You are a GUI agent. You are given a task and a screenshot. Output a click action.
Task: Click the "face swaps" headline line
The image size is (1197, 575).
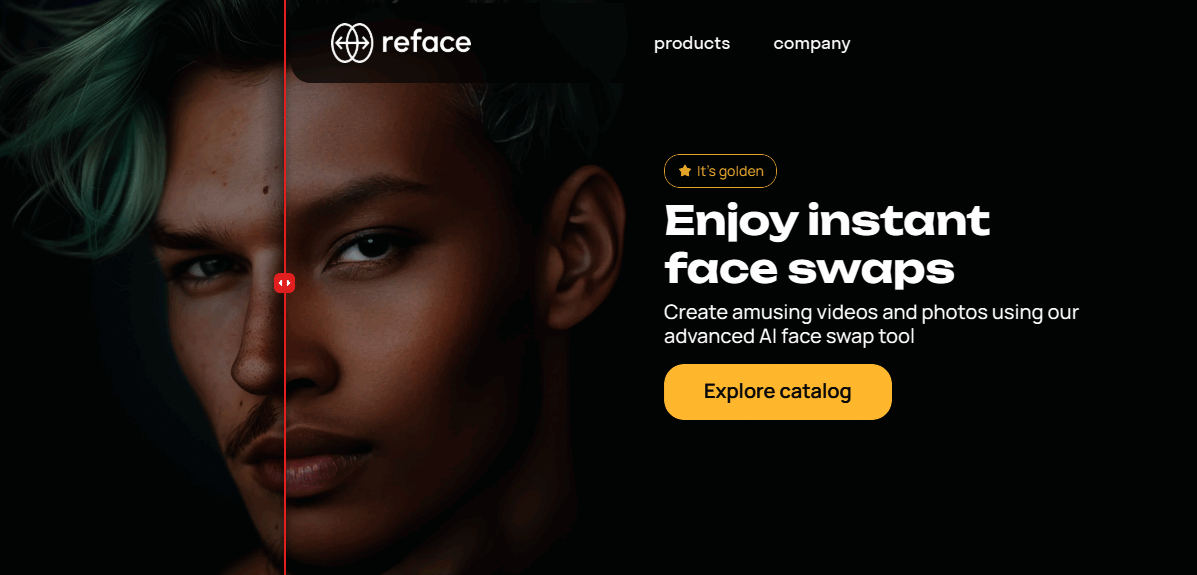coord(809,269)
